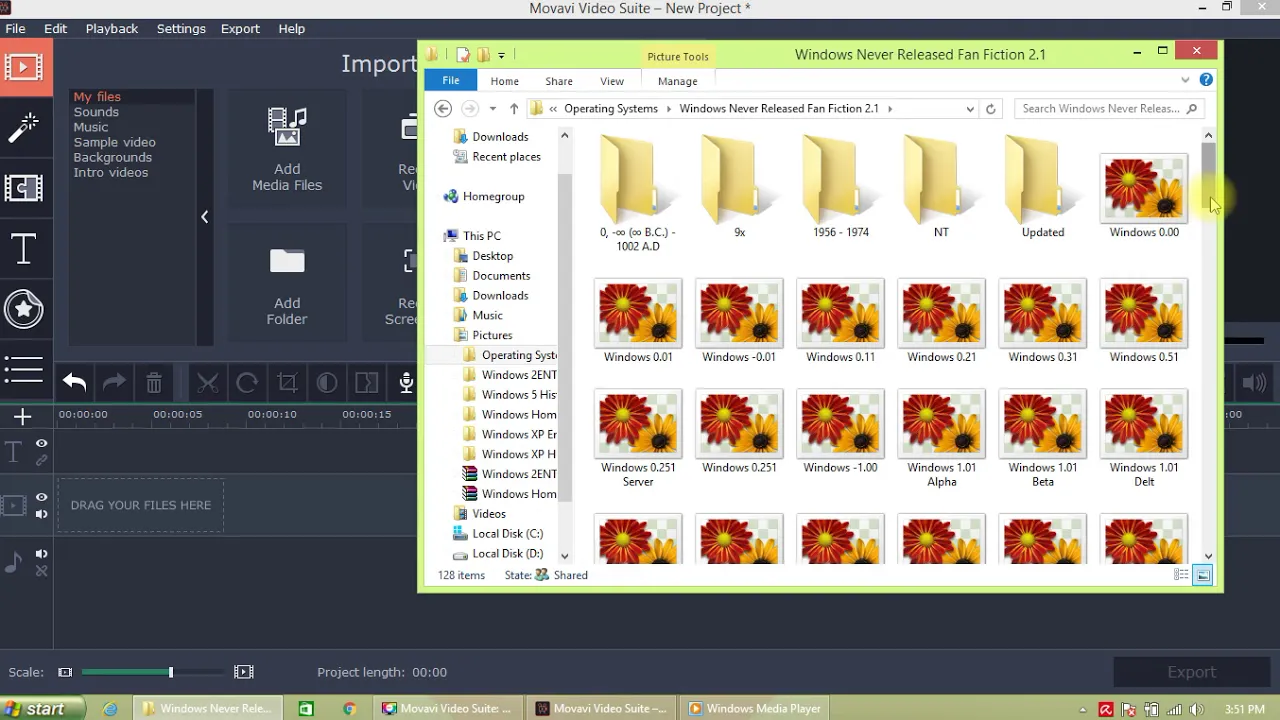Screen dimensions: 1280x720
Task: Open address bar history dropdown
Action: tap(970, 108)
